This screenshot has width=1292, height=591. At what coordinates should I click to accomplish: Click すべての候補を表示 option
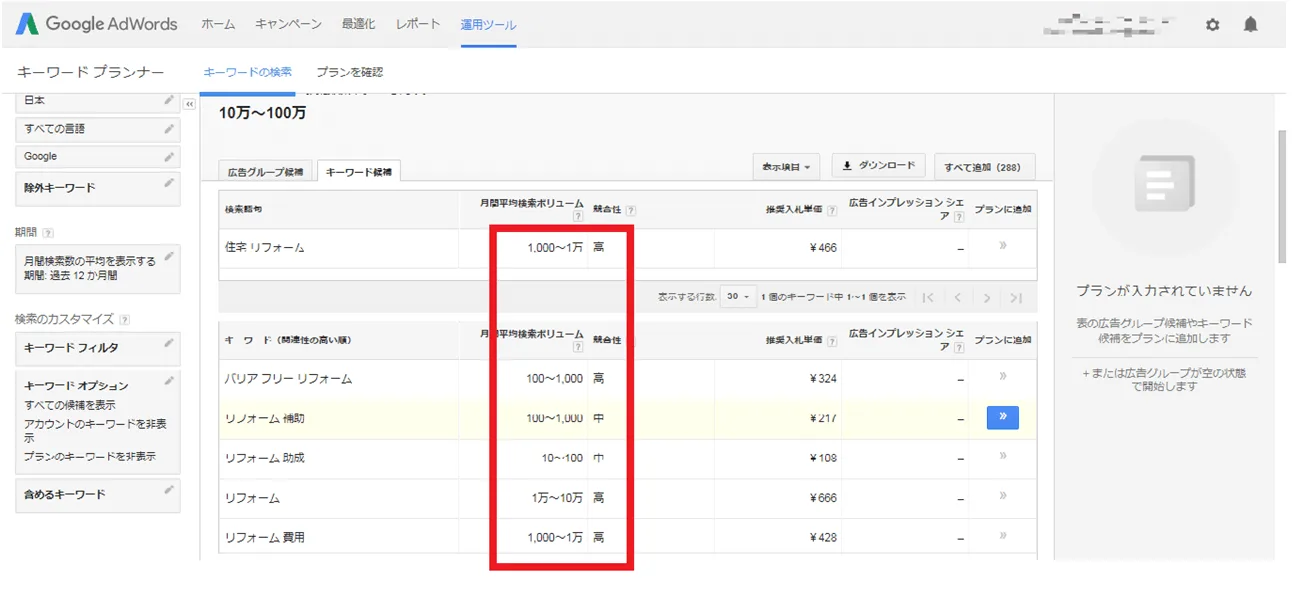coord(70,405)
